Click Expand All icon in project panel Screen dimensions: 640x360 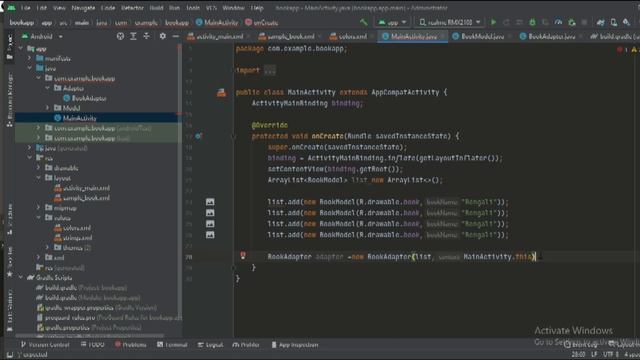click(x=133, y=36)
